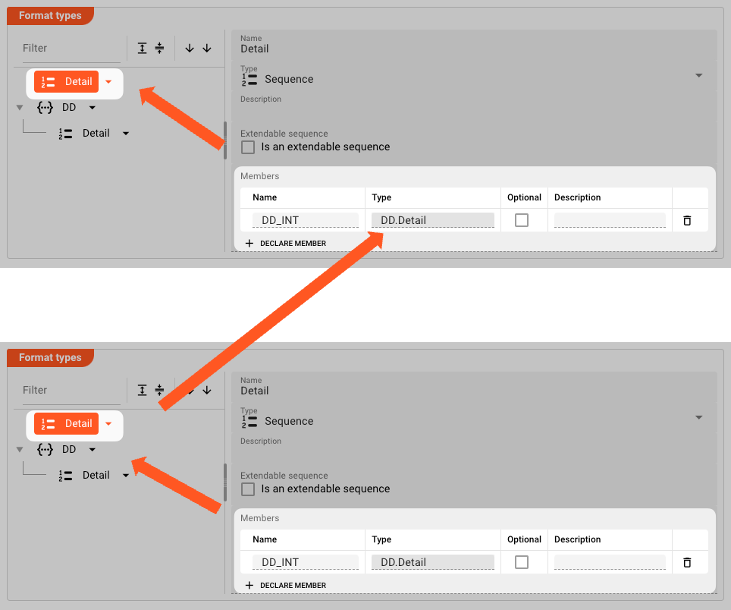The image size is (731, 610).
Task: Click the Filter field in upper panel
Action: [x=70, y=48]
